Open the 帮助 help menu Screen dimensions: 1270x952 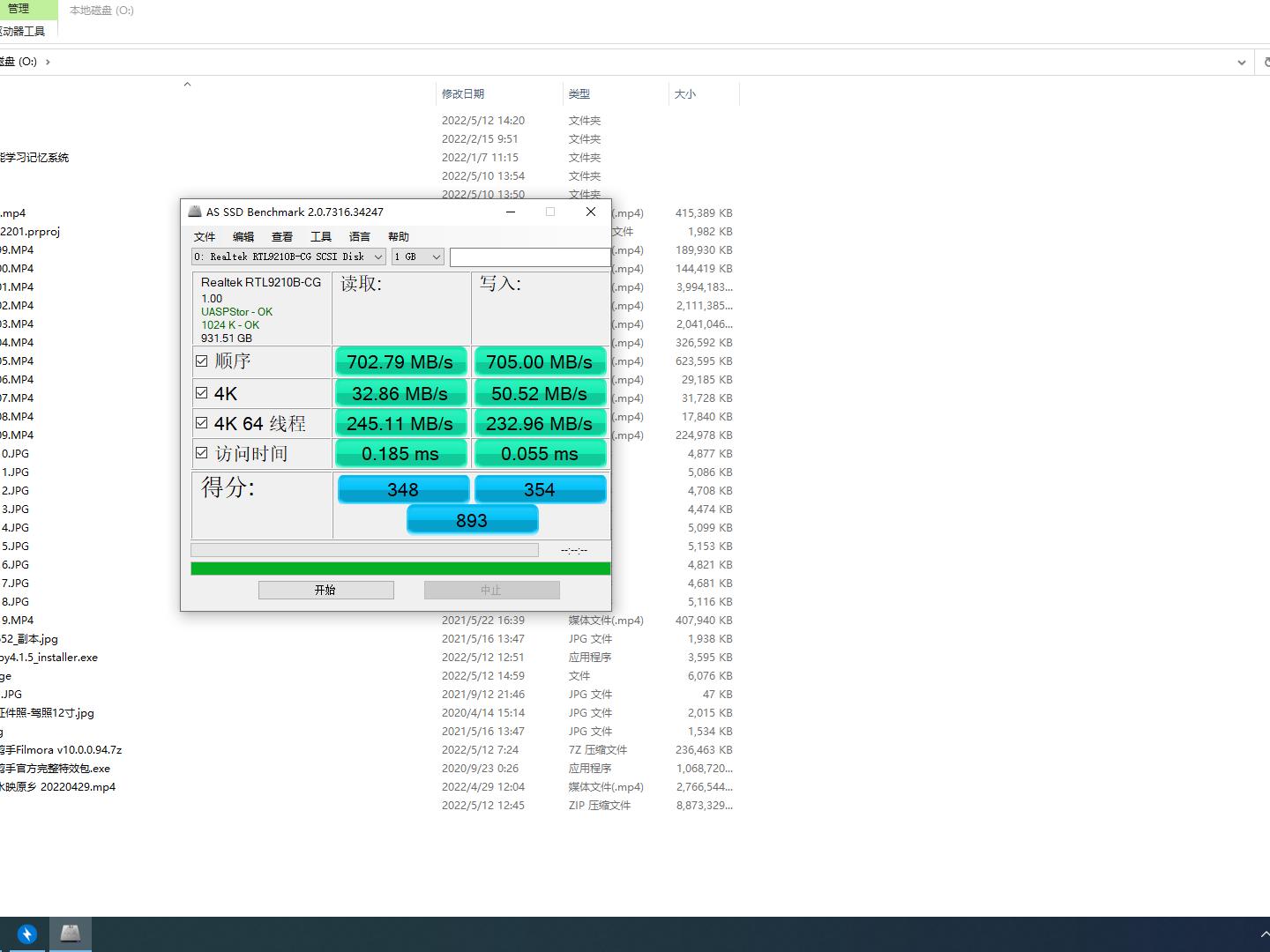point(399,236)
